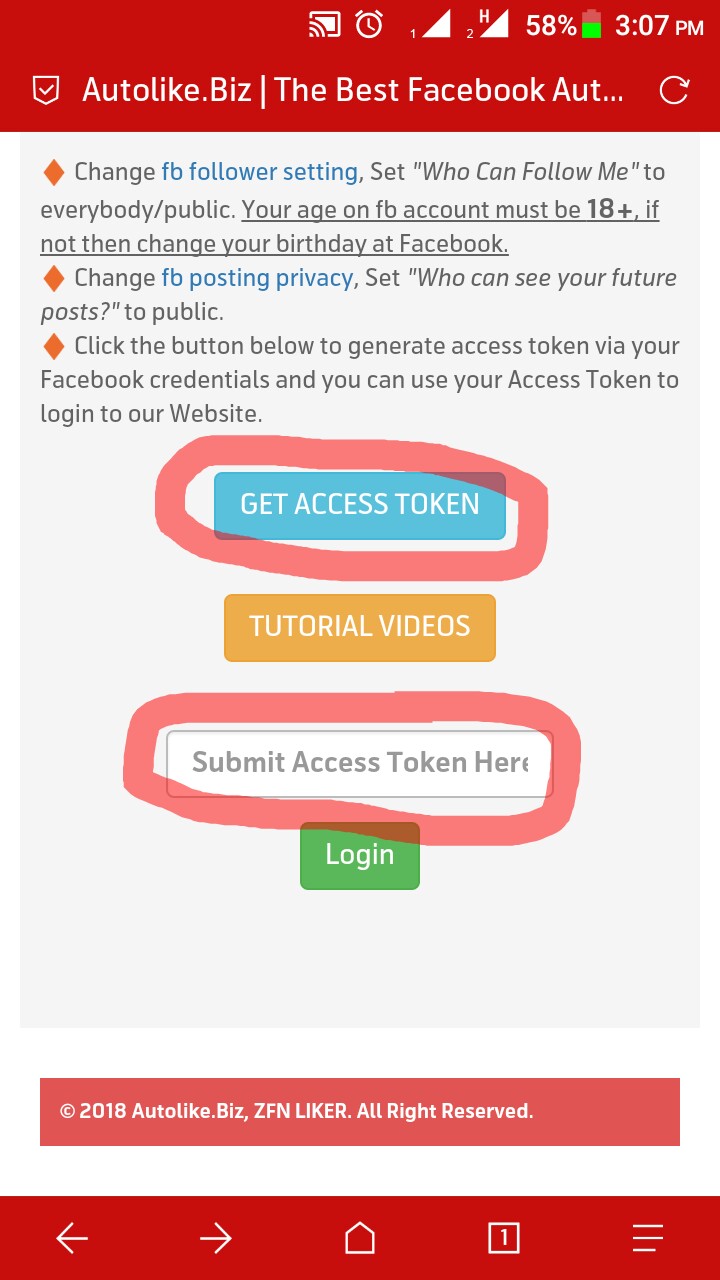The image size is (720, 1280).
Task: Tap the alarm clock status icon
Action: [x=370, y=26]
